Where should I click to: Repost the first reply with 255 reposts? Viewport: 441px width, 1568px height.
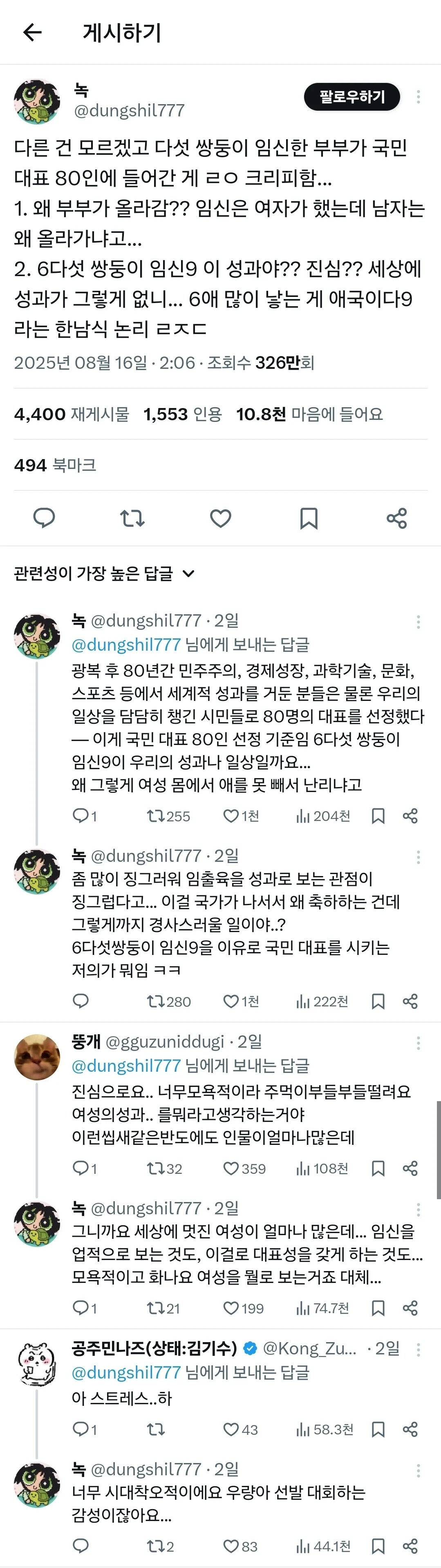[x=156, y=816]
